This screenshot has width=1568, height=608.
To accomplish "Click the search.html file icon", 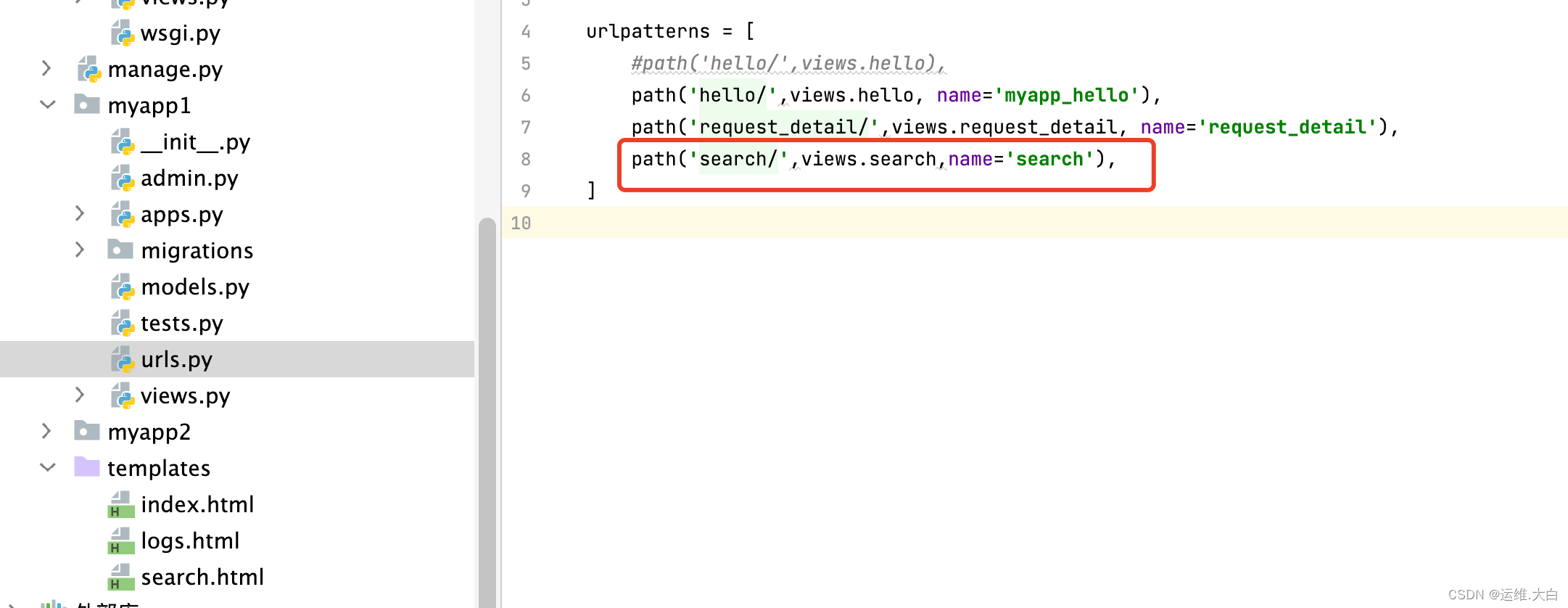I will tap(121, 578).
